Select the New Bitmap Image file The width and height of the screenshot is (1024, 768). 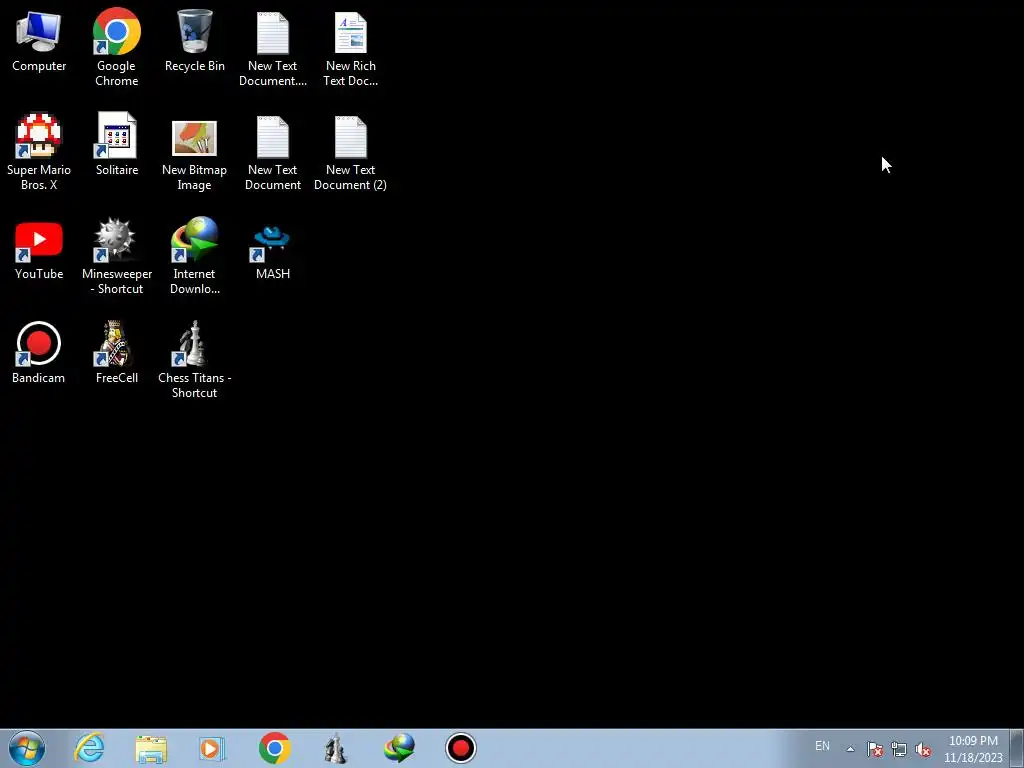194,155
